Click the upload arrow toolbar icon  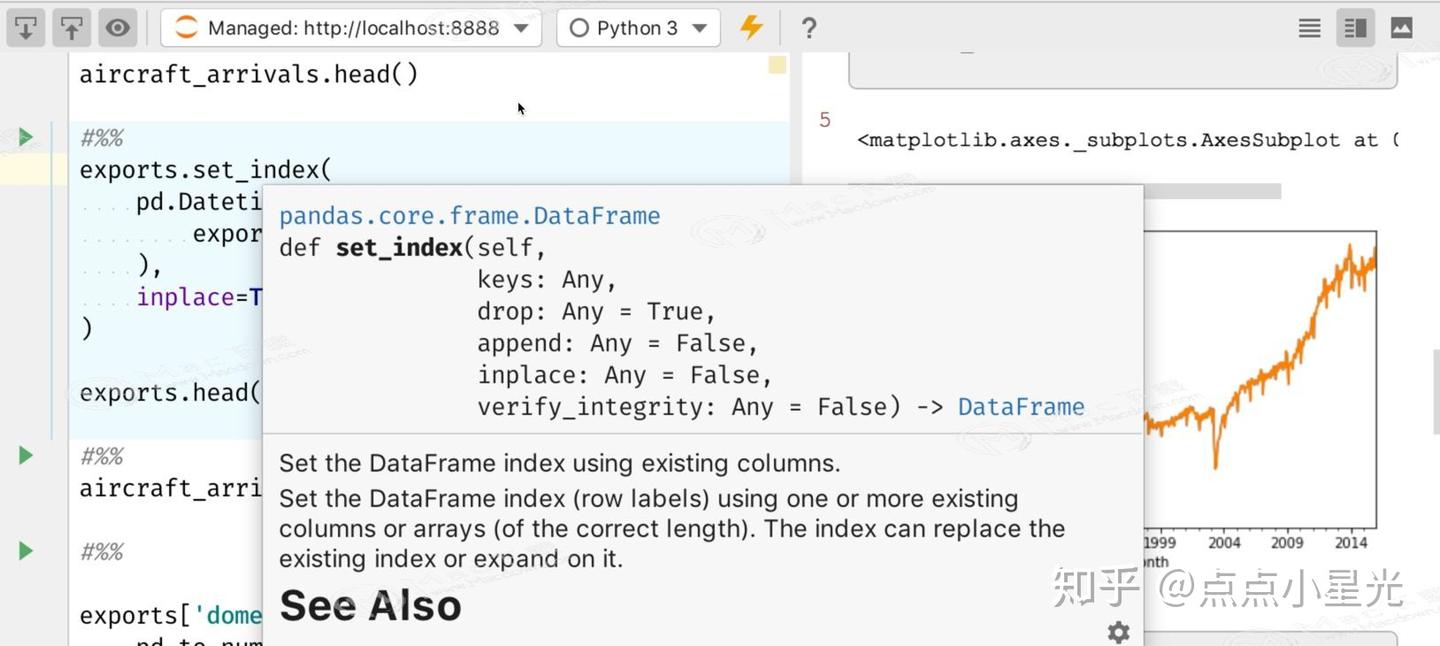tap(71, 27)
